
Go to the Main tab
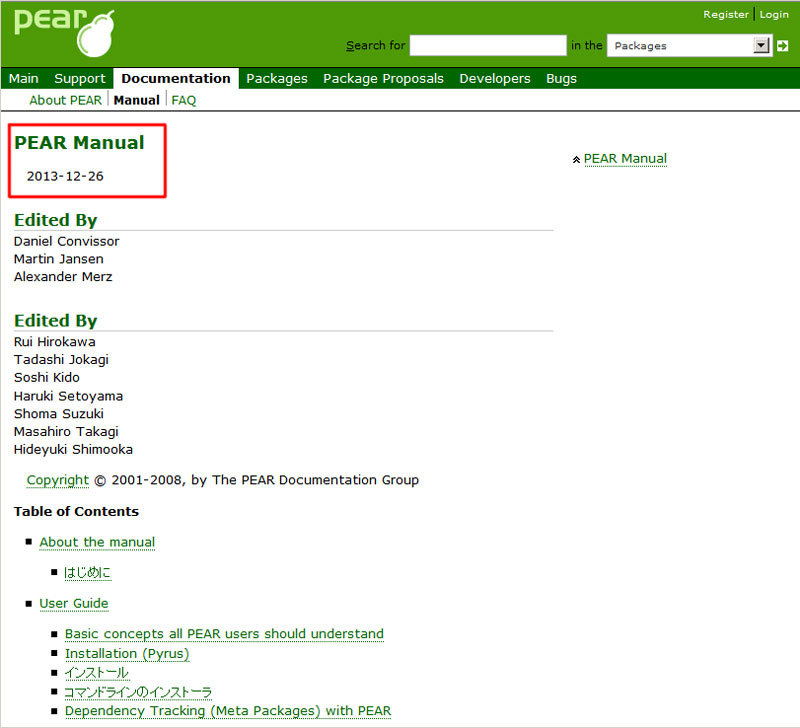23,79
